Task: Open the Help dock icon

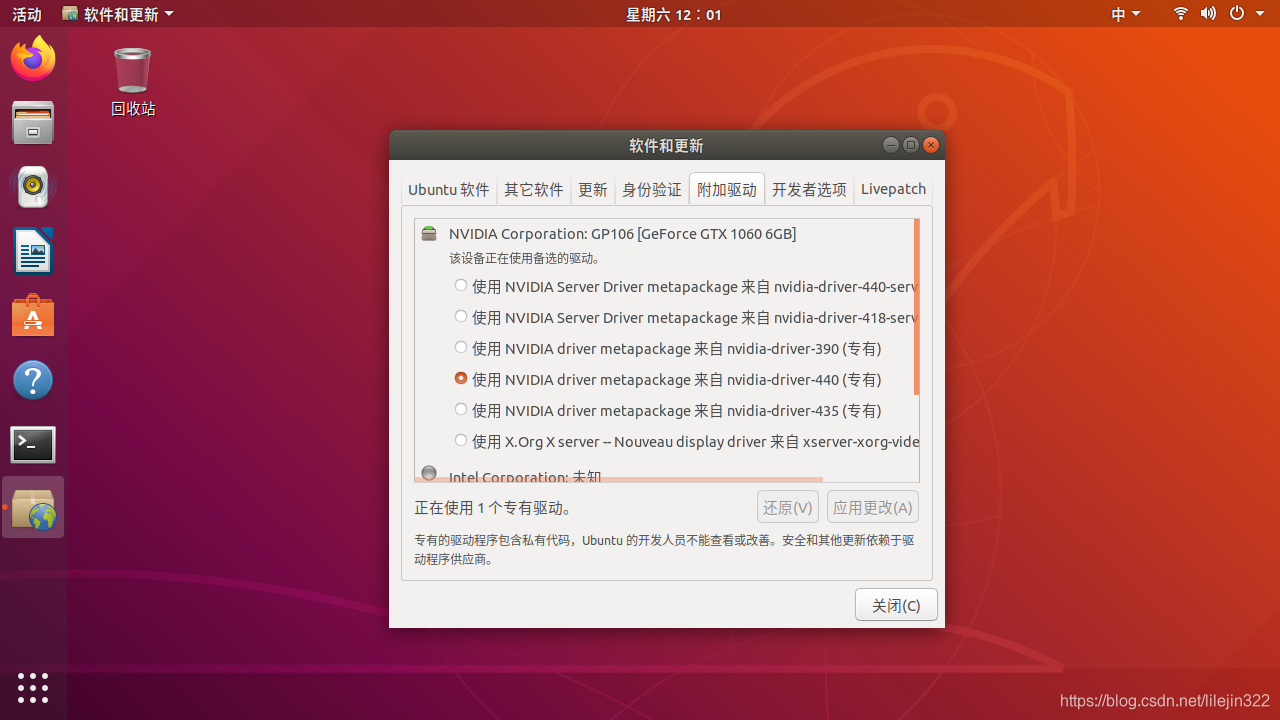Action: [x=33, y=380]
